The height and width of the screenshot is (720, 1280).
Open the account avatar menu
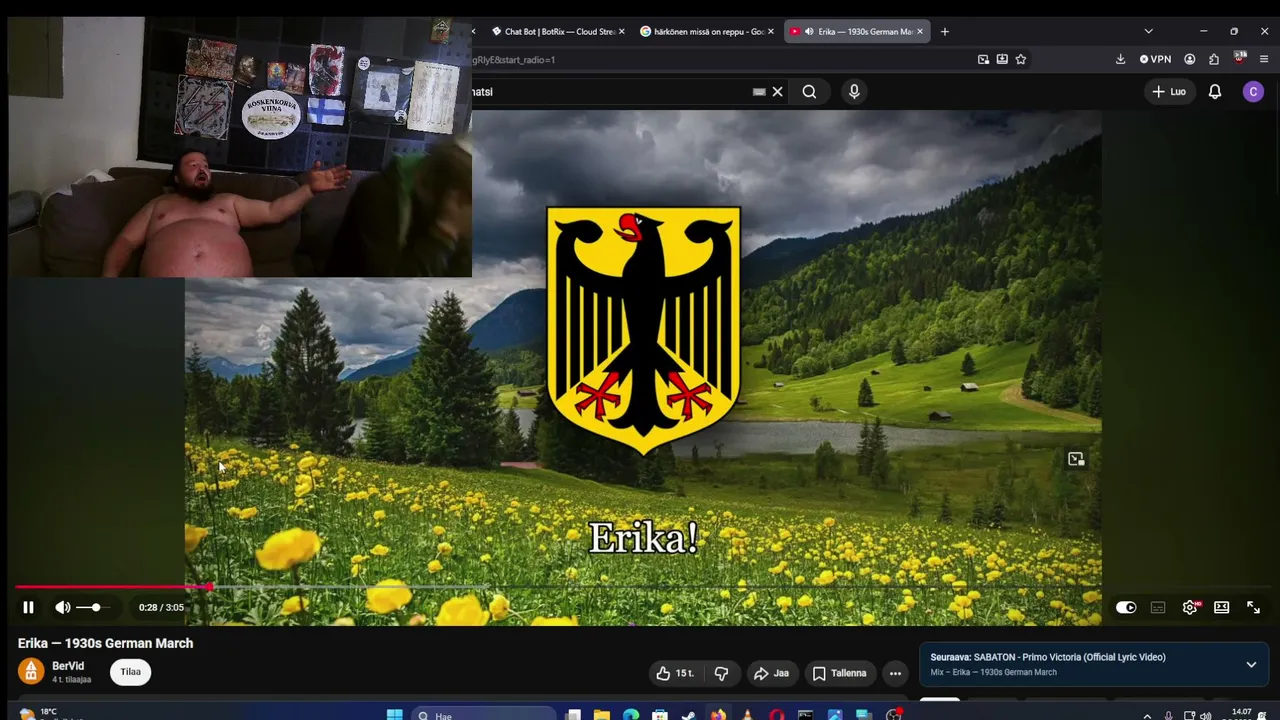(x=1253, y=92)
